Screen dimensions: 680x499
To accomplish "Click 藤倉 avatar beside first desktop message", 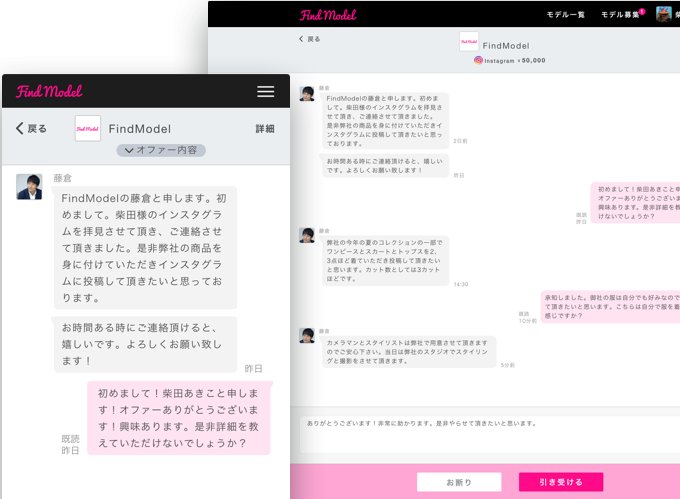I will 307,93.
